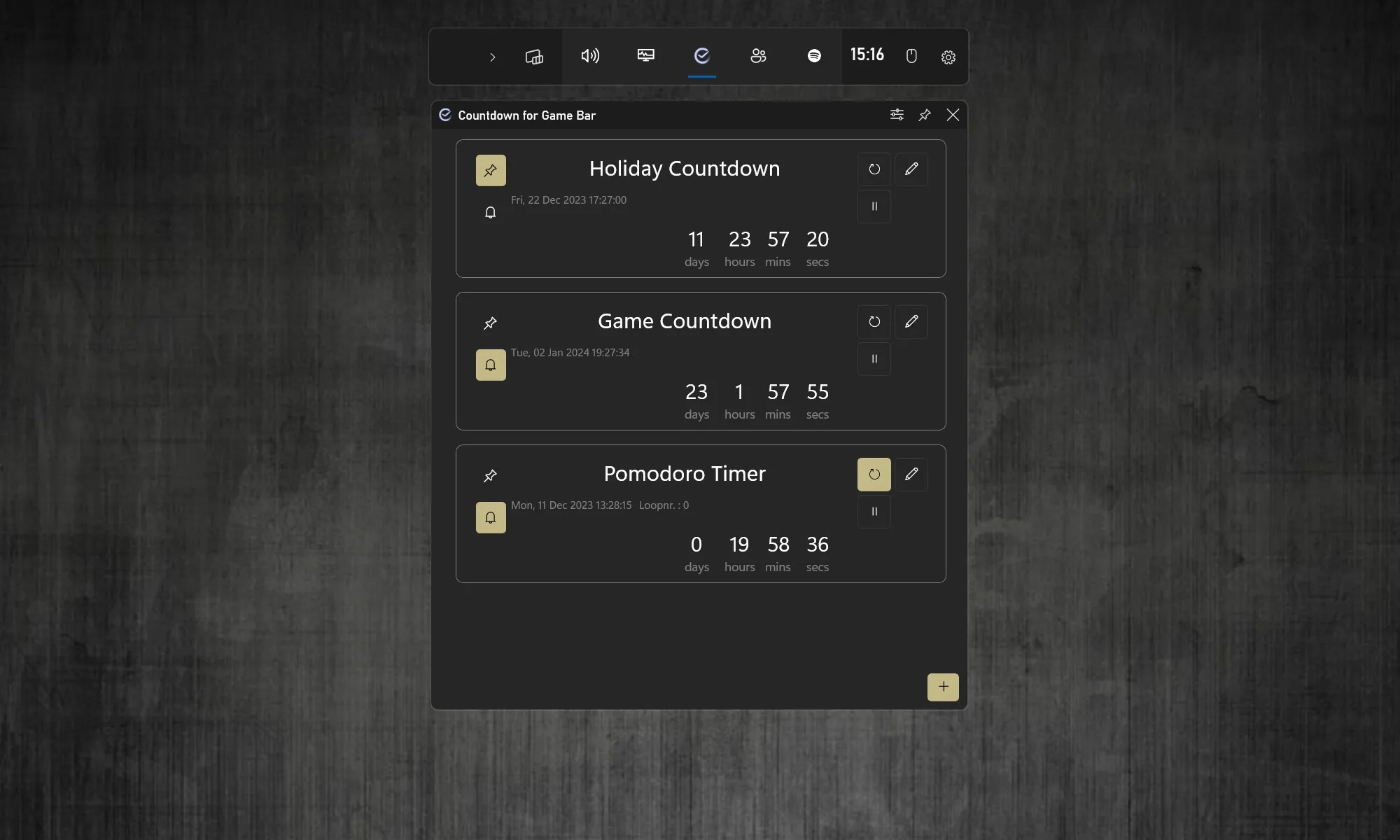Open Countdown widget options sliders icon
This screenshot has height=840, width=1400.
(897, 115)
